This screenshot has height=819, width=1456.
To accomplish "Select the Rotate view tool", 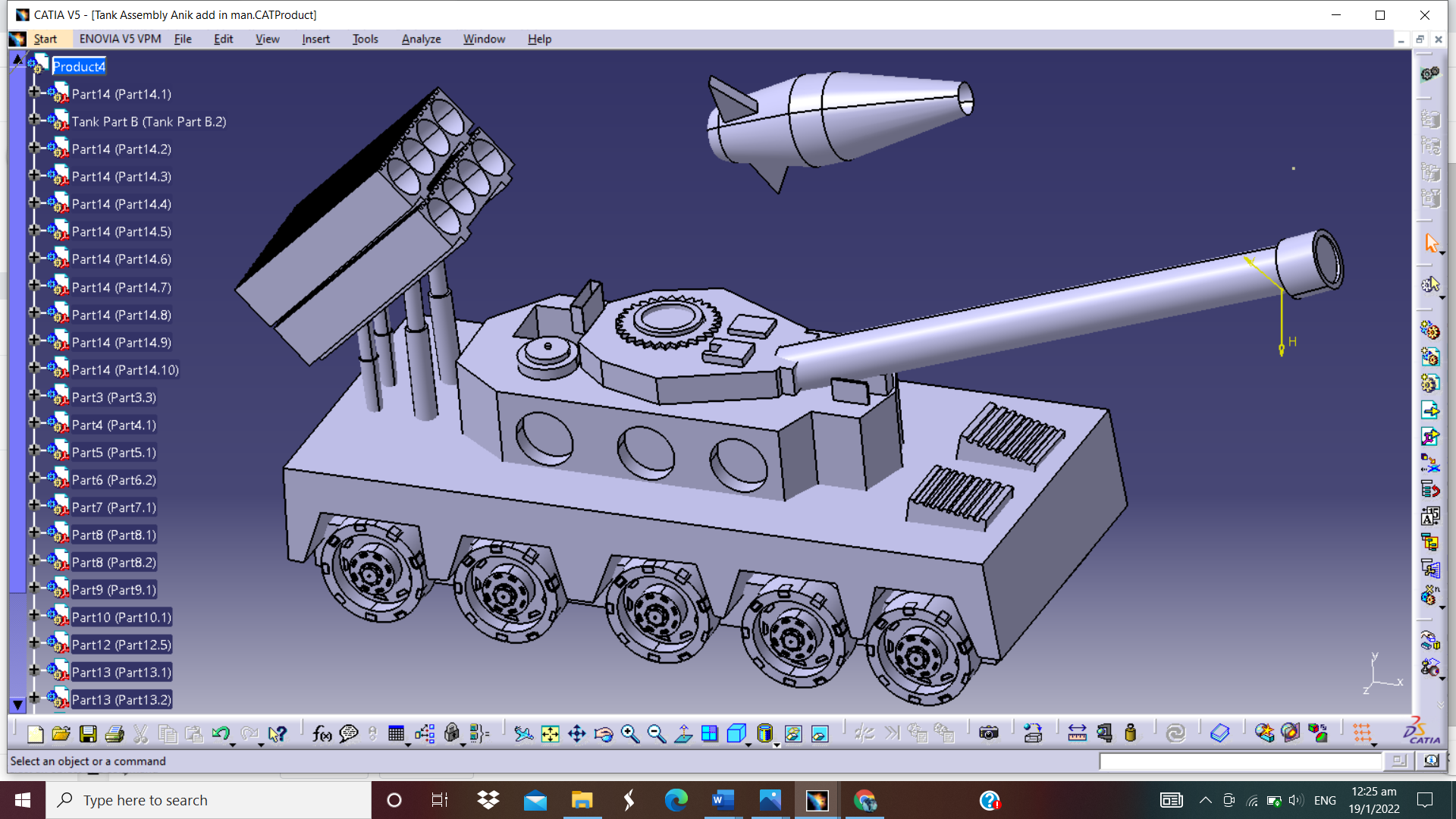I will click(x=603, y=733).
